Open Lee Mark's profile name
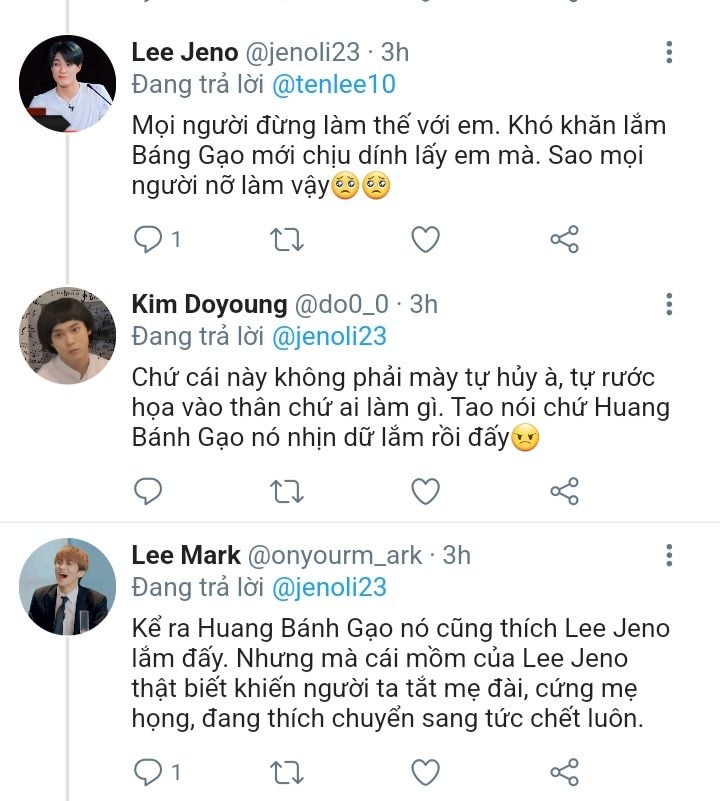Viewport: 720px width, 801px height. tap(184, 554)
